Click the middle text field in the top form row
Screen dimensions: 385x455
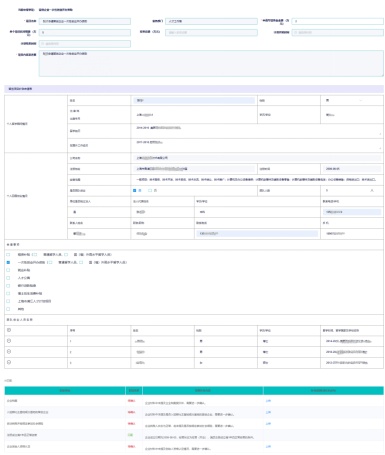pyautogui.click(x=211, y=21)
